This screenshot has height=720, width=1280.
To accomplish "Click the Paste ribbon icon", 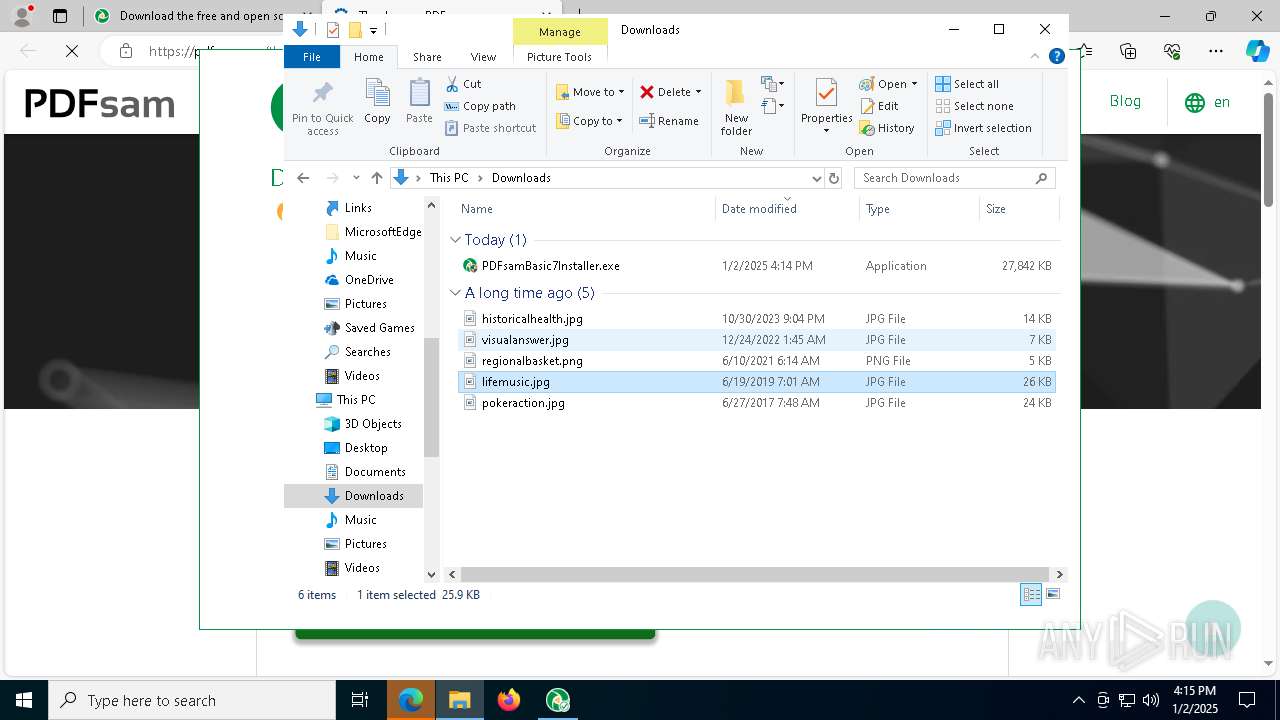I will tap(419, 102).
